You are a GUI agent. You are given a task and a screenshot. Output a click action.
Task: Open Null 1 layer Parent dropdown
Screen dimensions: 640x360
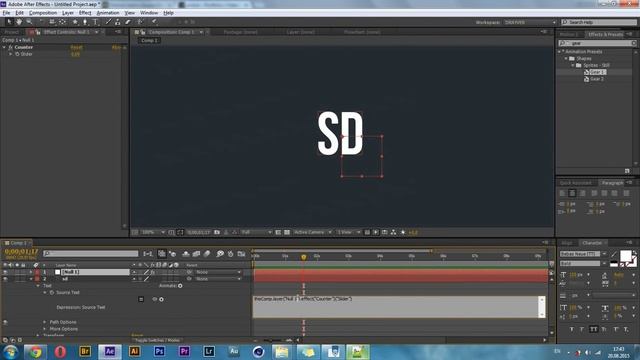tap(217, 272)
